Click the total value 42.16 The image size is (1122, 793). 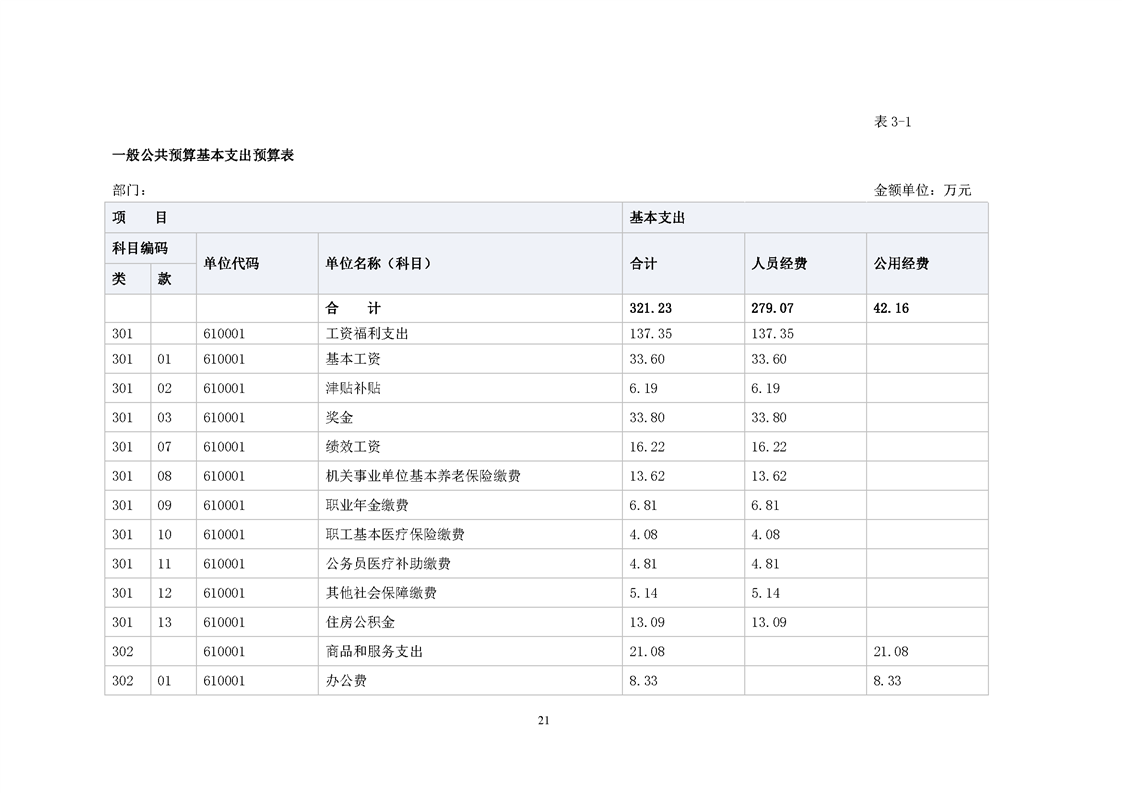[891, 308]
